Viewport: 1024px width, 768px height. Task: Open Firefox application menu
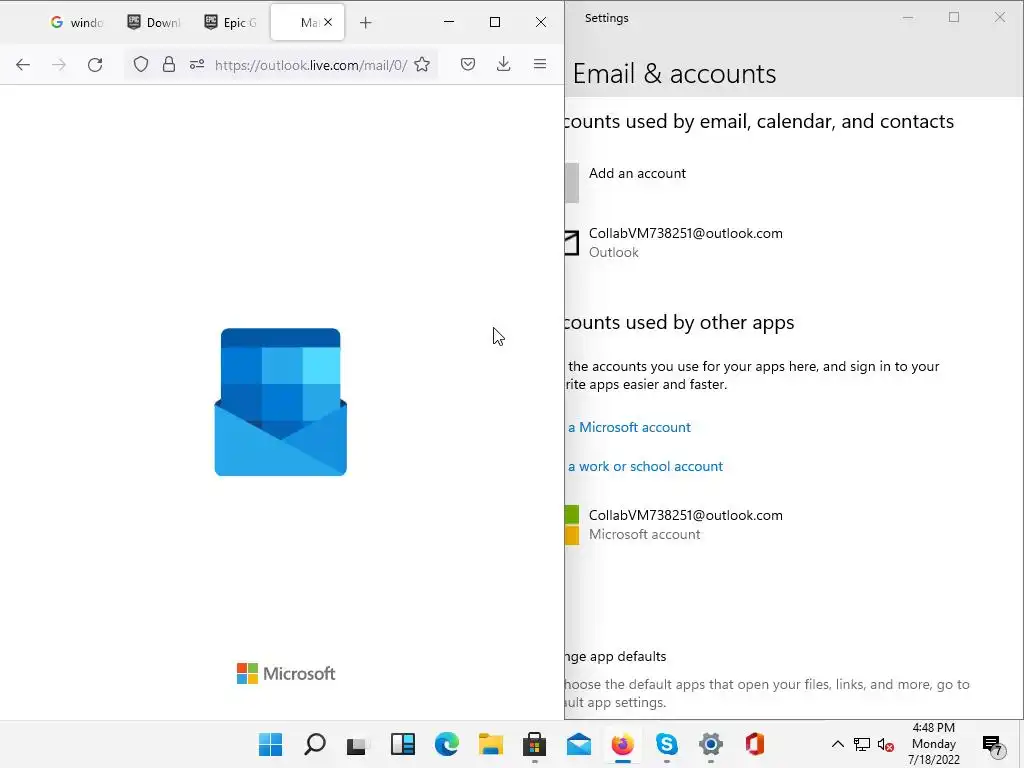539,64
